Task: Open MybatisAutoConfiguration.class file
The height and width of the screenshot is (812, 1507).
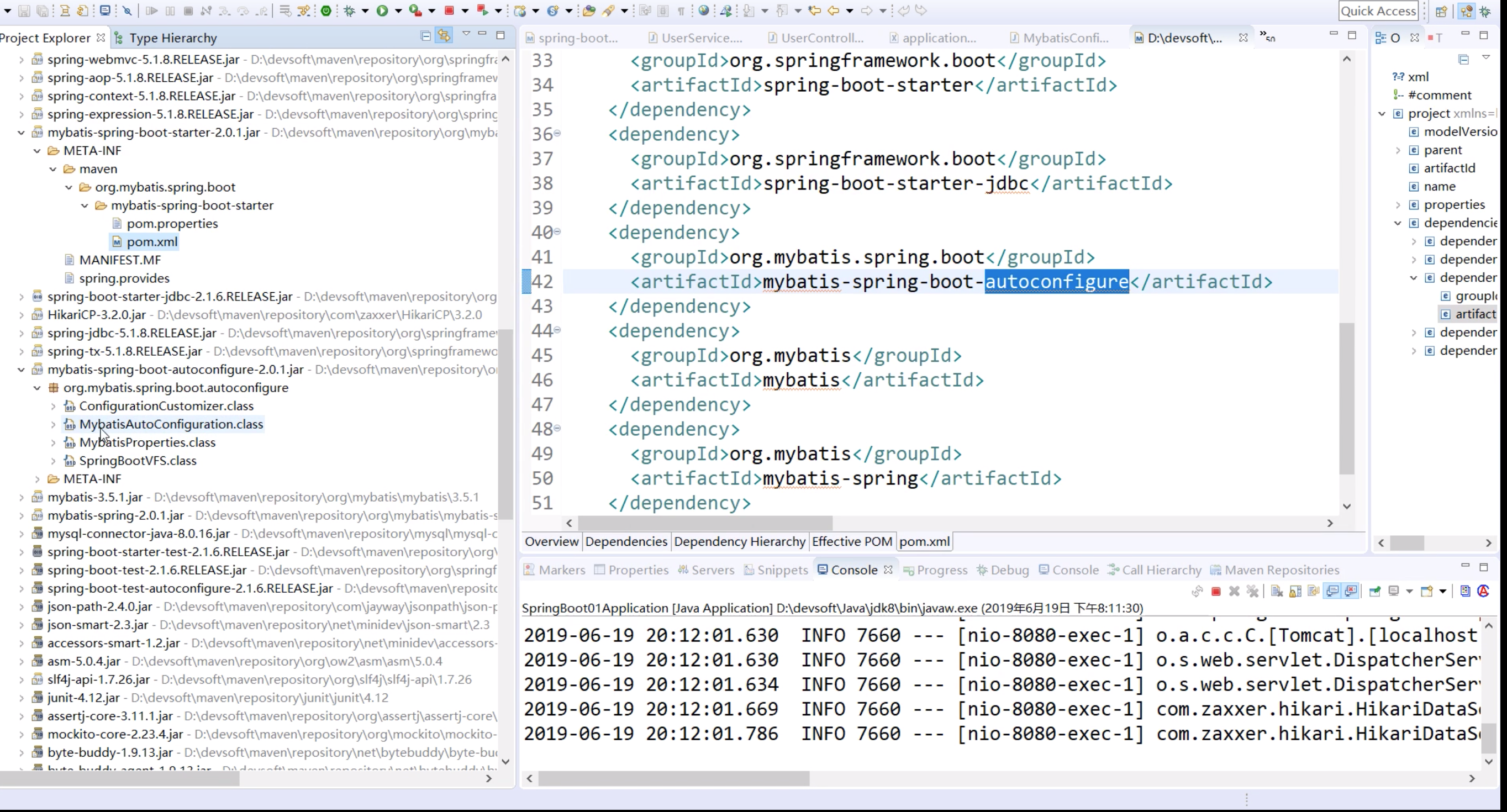Action: tap(171, 424)
